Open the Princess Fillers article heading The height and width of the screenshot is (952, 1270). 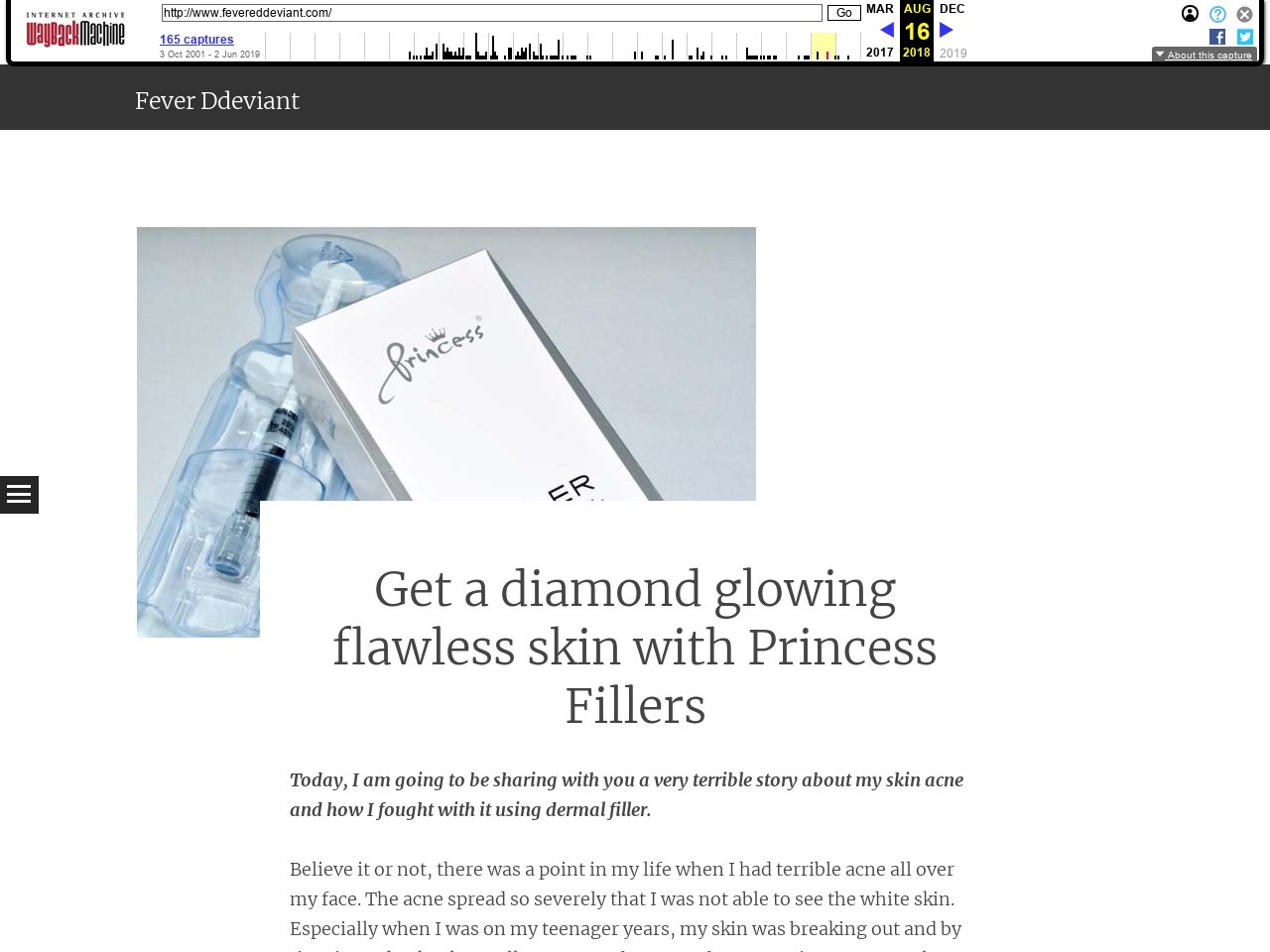click(x=635, y=648)
